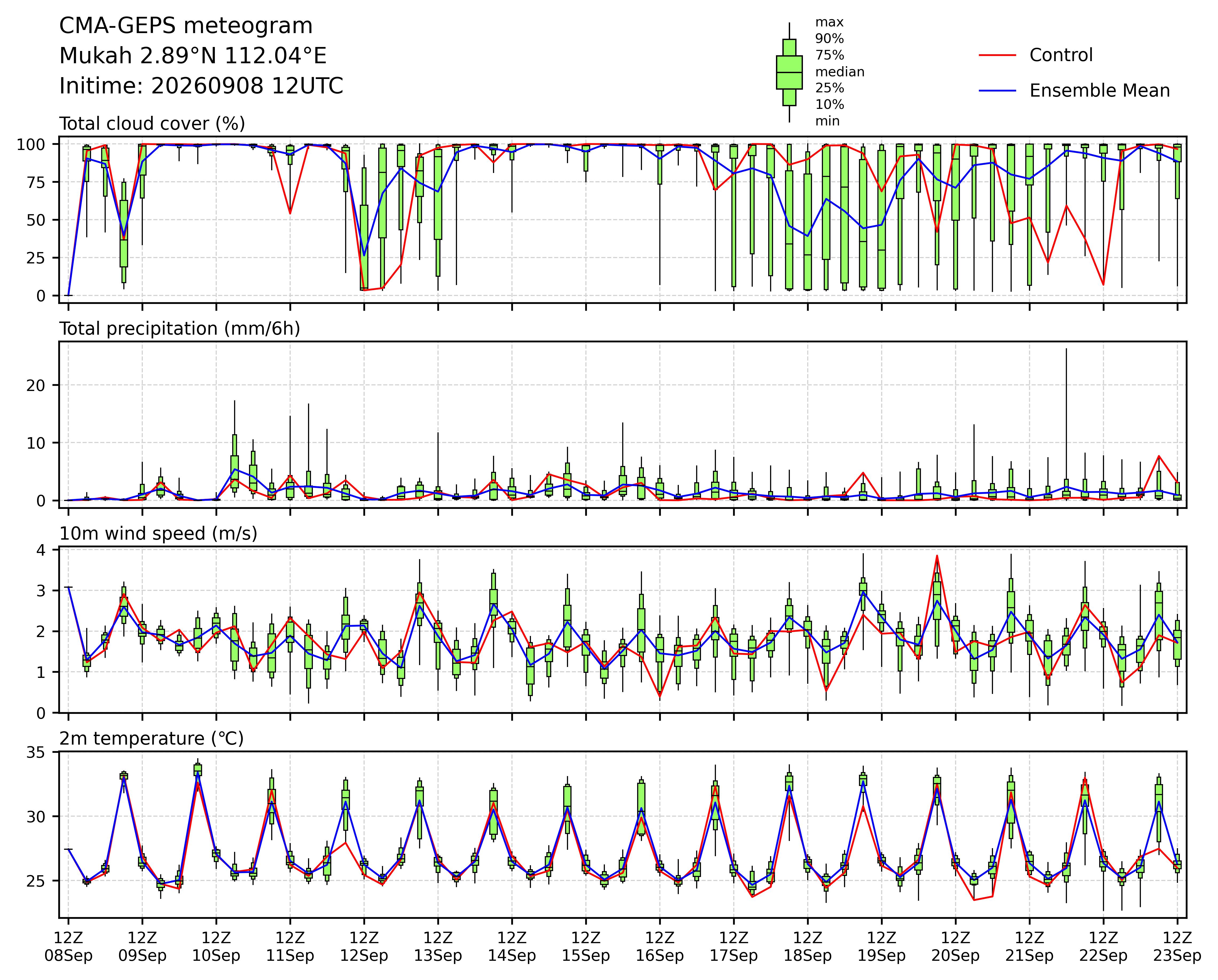This screenshot has width=1218, height=980.
Task: Click the red Control legend line
Action: 998,55
